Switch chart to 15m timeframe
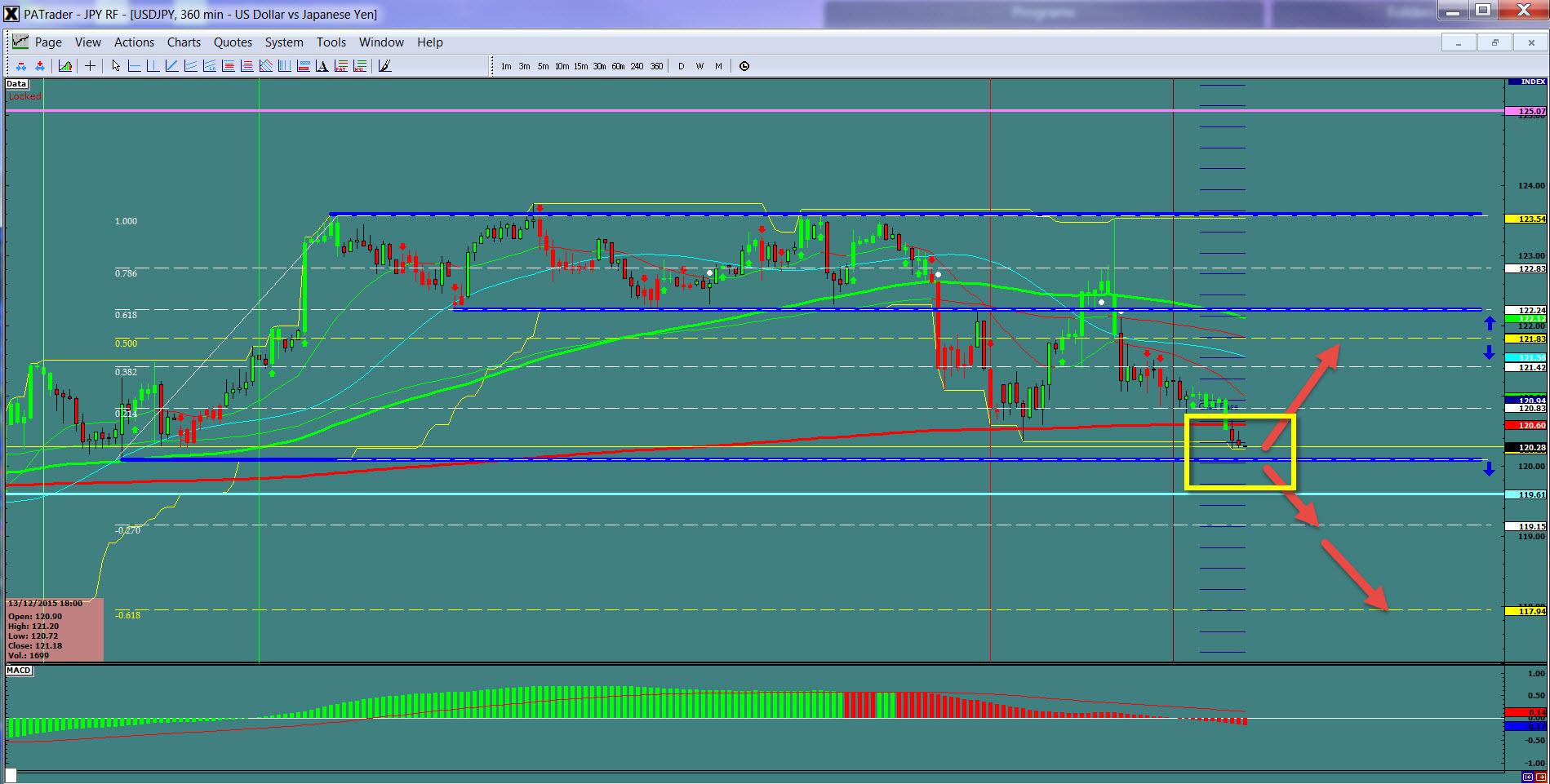 pyautogui.click(x=580, y=66)
